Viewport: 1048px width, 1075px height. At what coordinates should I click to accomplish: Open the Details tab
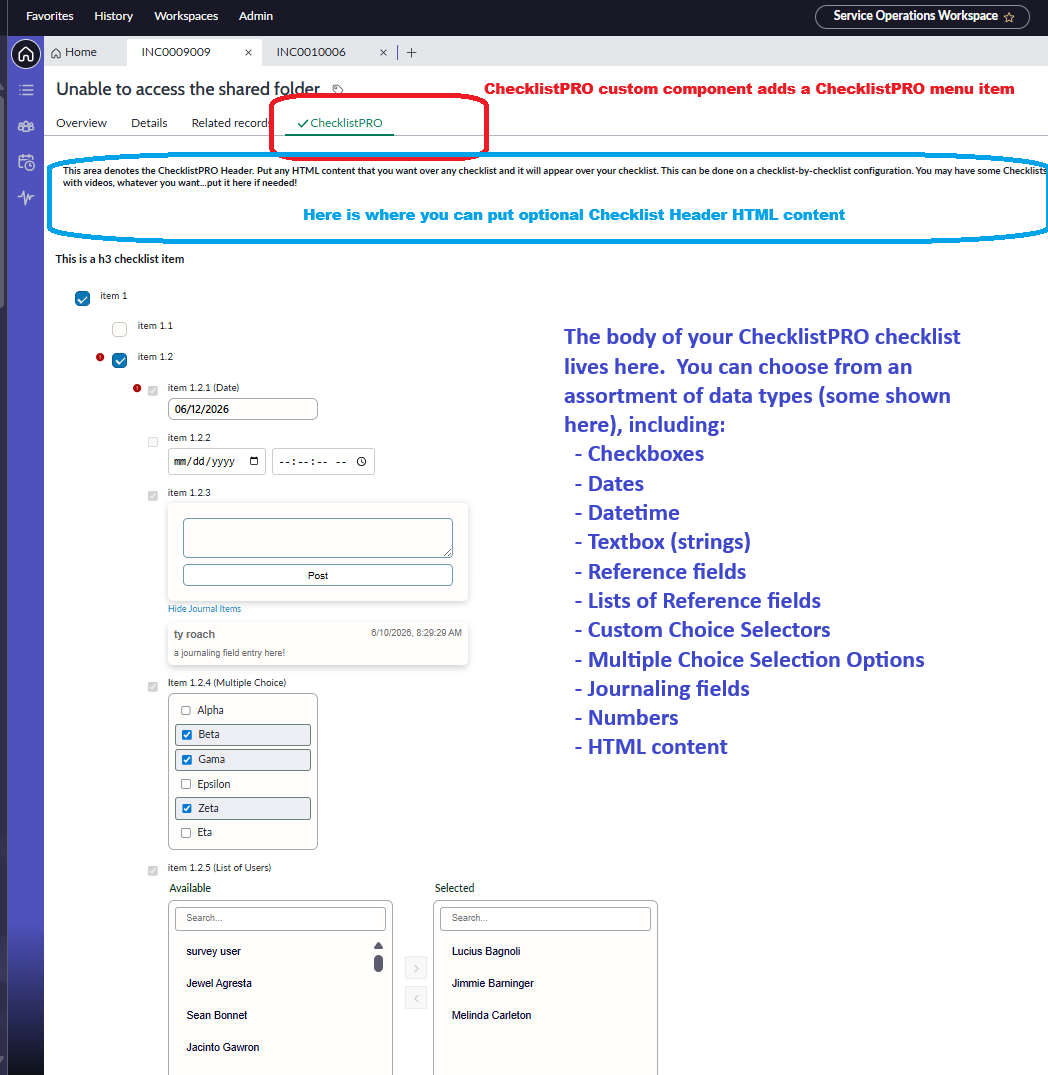149,123
